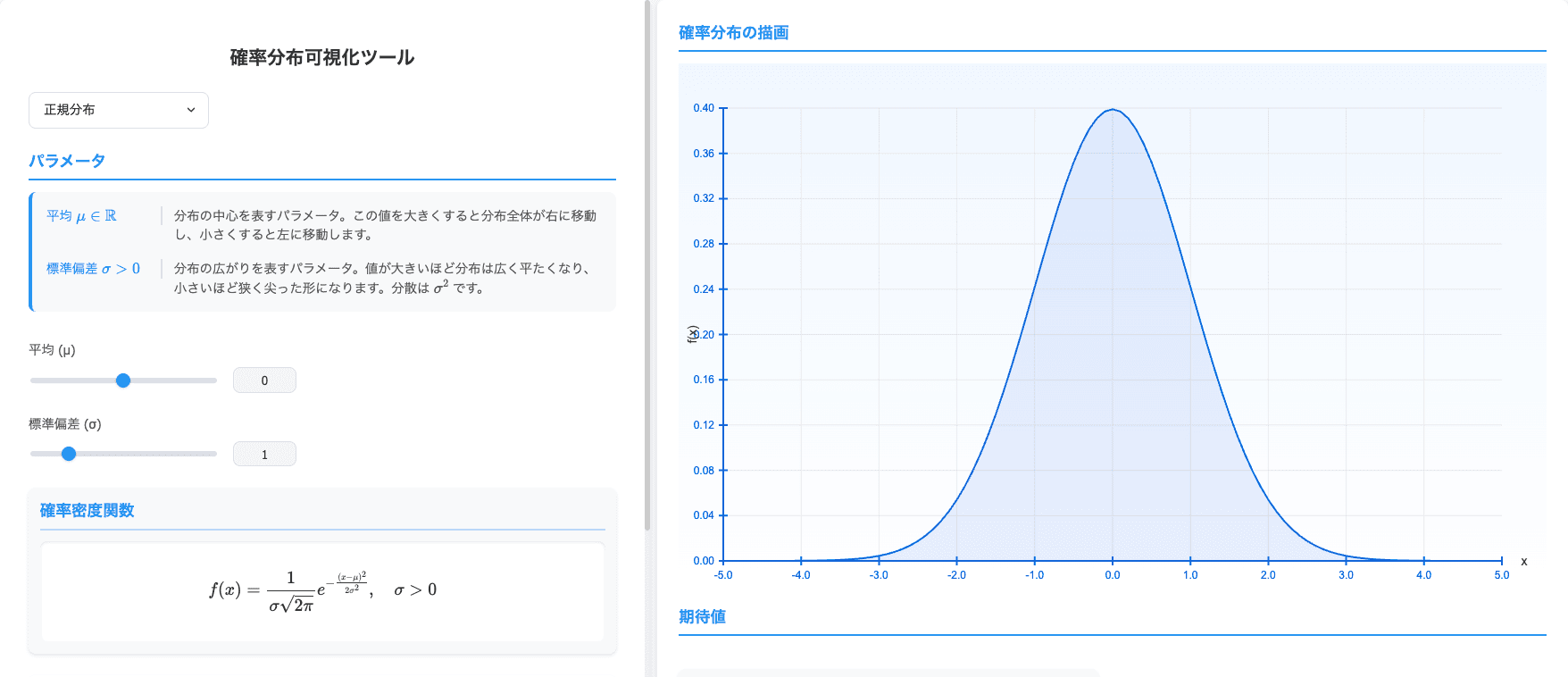Click the 0.40 tick label on y-axis
1568x677 pixels.
[x=704, y=108]
